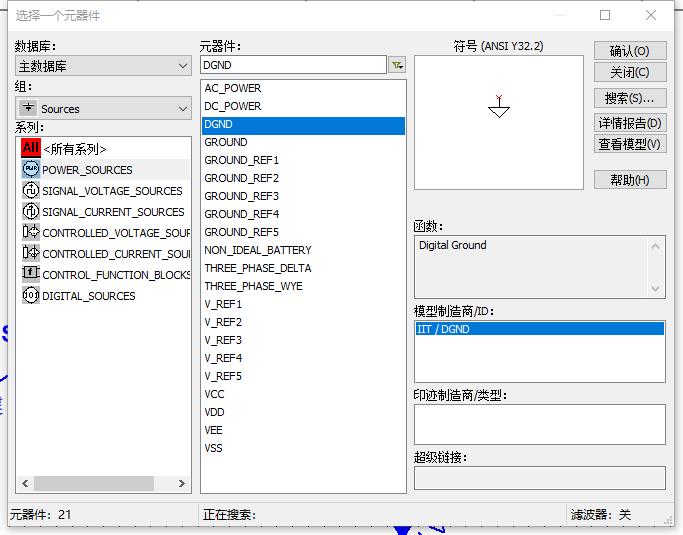Click the ground icon in the group dropdown

[29, 108]
